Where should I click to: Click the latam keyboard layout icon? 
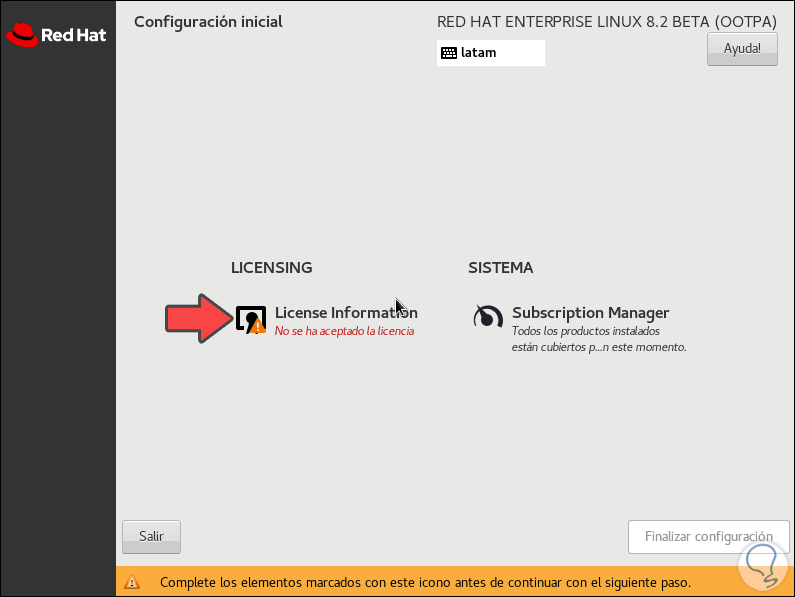pyautogui.click(x=449, y=53)
